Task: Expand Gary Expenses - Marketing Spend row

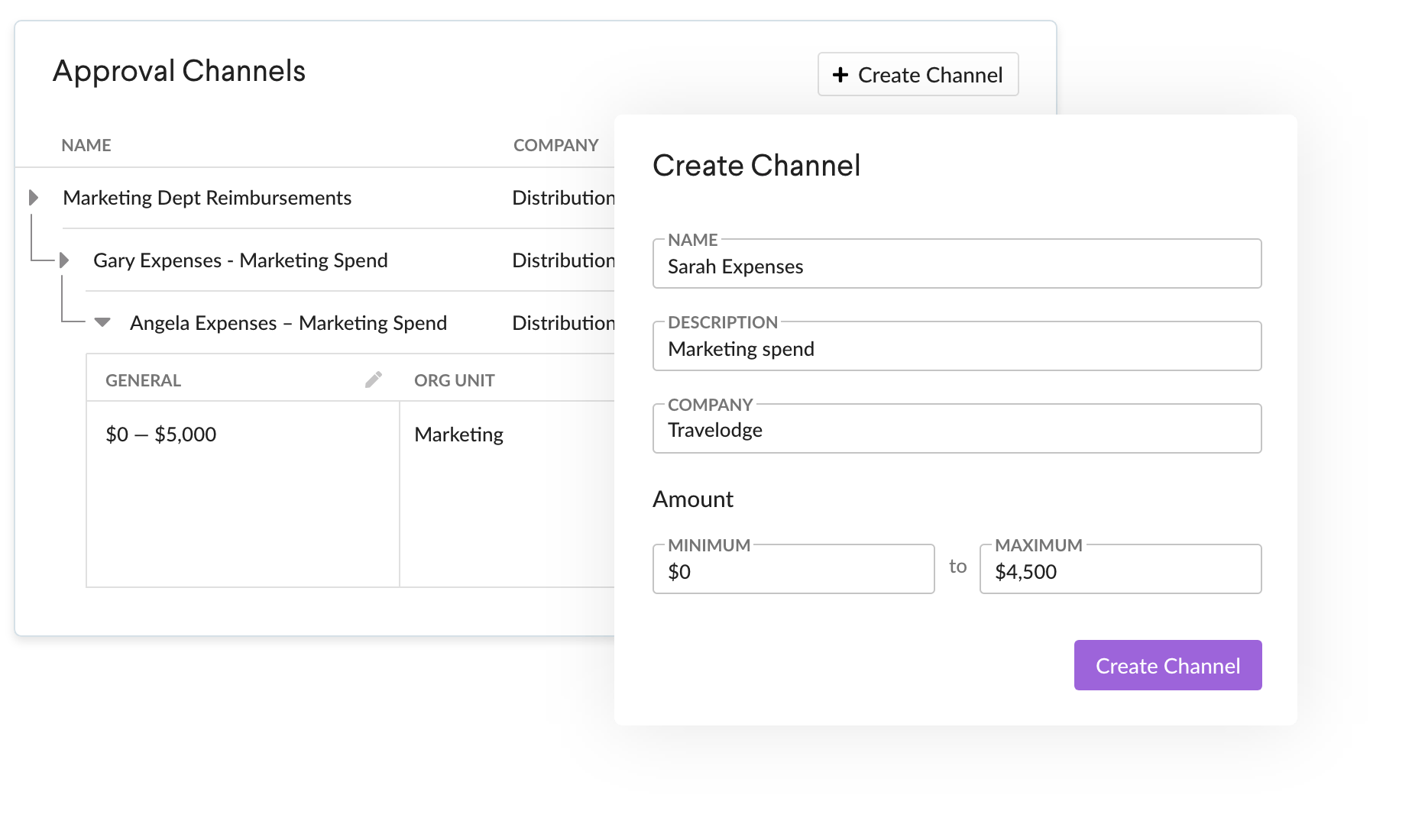Action: [x=65, y=260]
